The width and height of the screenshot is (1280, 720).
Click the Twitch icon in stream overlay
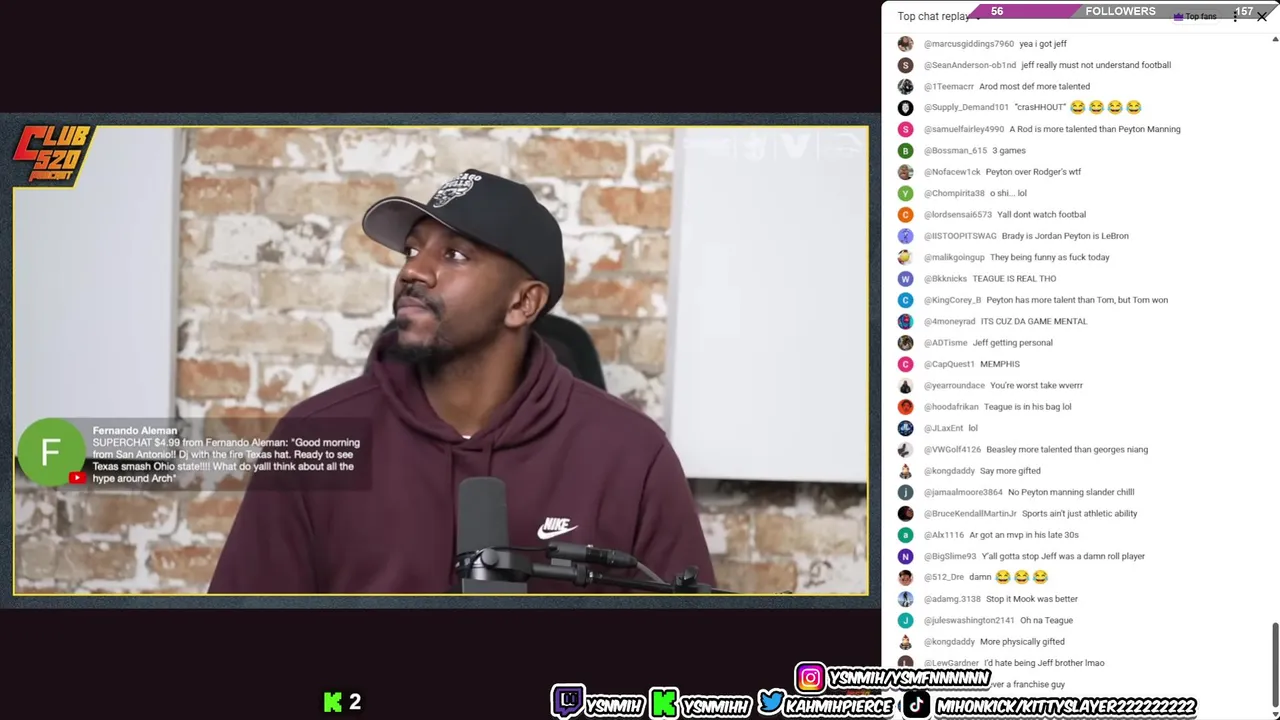coord(568,702)
